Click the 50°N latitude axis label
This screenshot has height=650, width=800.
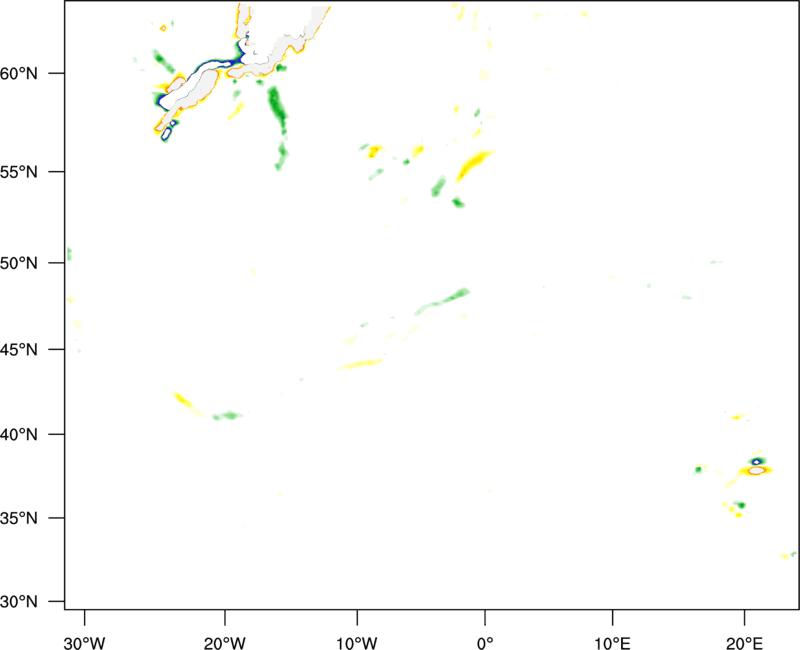click(19, 263)
